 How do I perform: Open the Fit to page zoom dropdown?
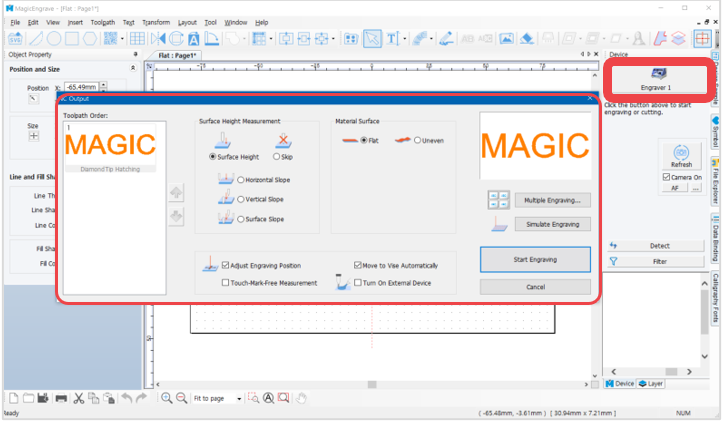239,399
